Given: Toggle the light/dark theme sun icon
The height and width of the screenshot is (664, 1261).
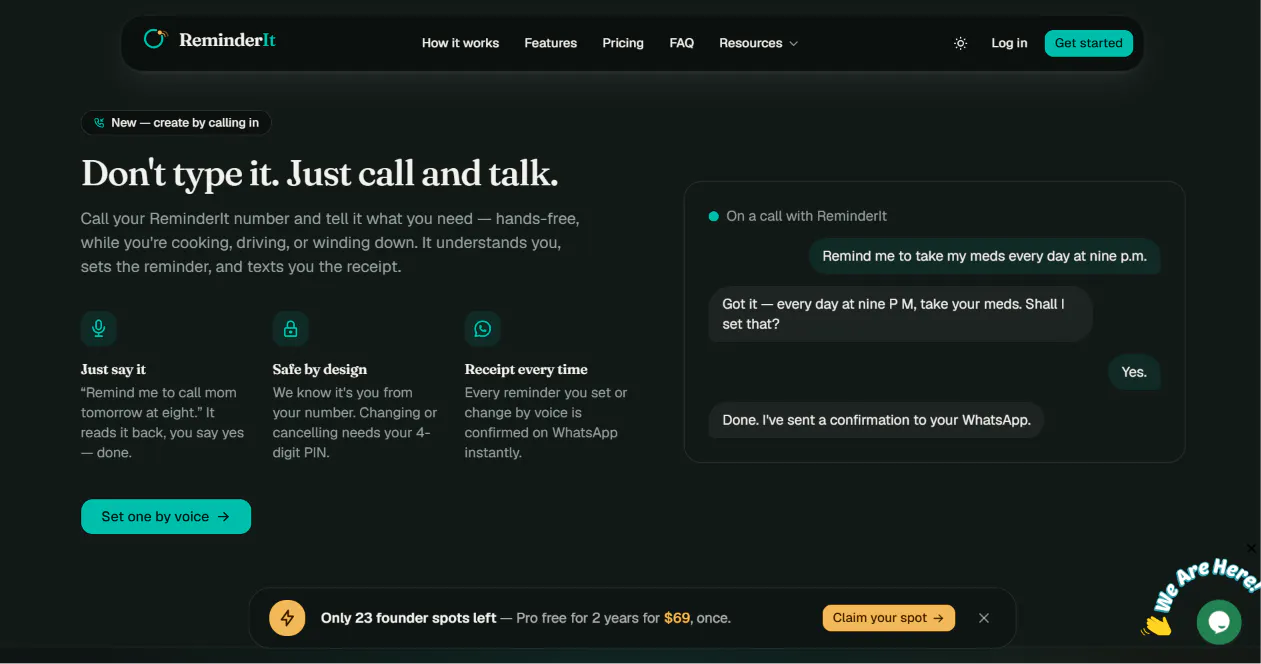Looking at the screenshot, I should tap(960, 43).
